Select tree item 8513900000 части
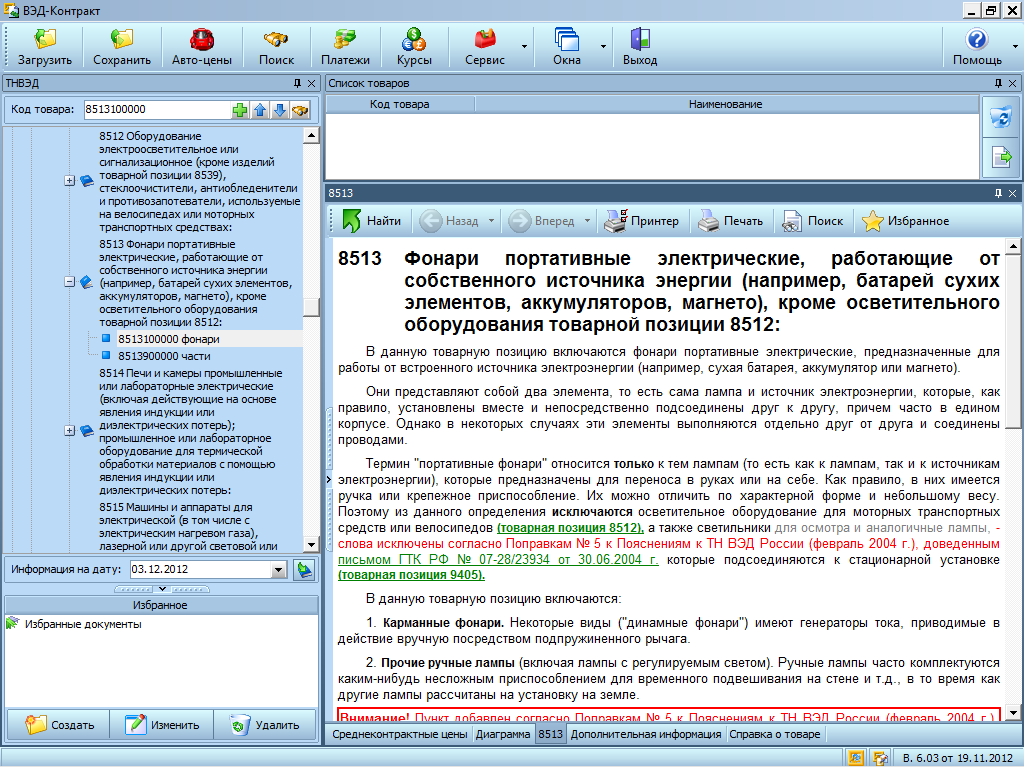1024x768 pixels. (x=164, y=356)
